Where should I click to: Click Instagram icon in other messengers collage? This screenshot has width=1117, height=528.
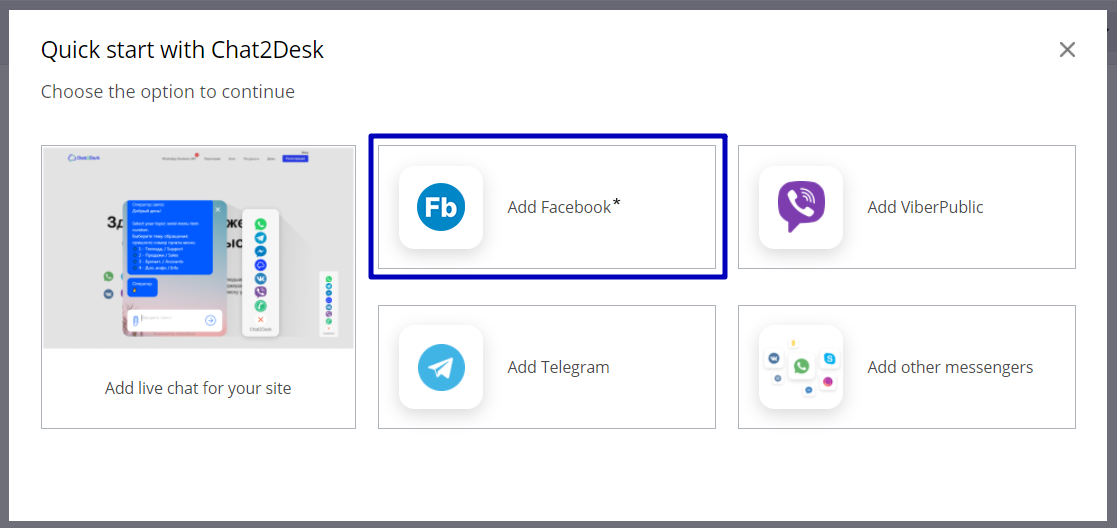coord(828,382)
